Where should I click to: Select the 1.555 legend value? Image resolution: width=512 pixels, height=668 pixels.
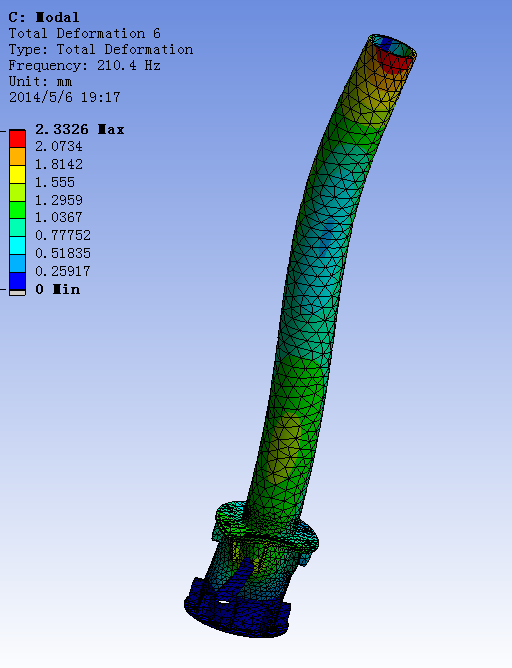coord(55,182)
